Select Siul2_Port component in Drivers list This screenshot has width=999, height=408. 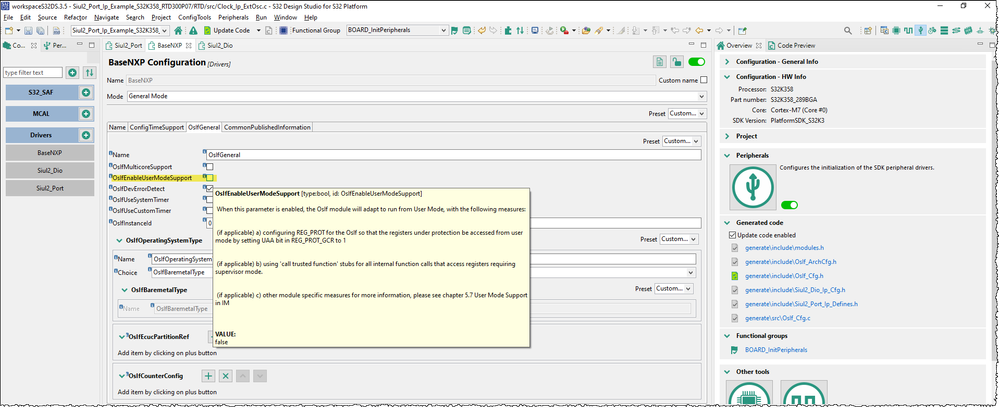[x=50, y=189]
